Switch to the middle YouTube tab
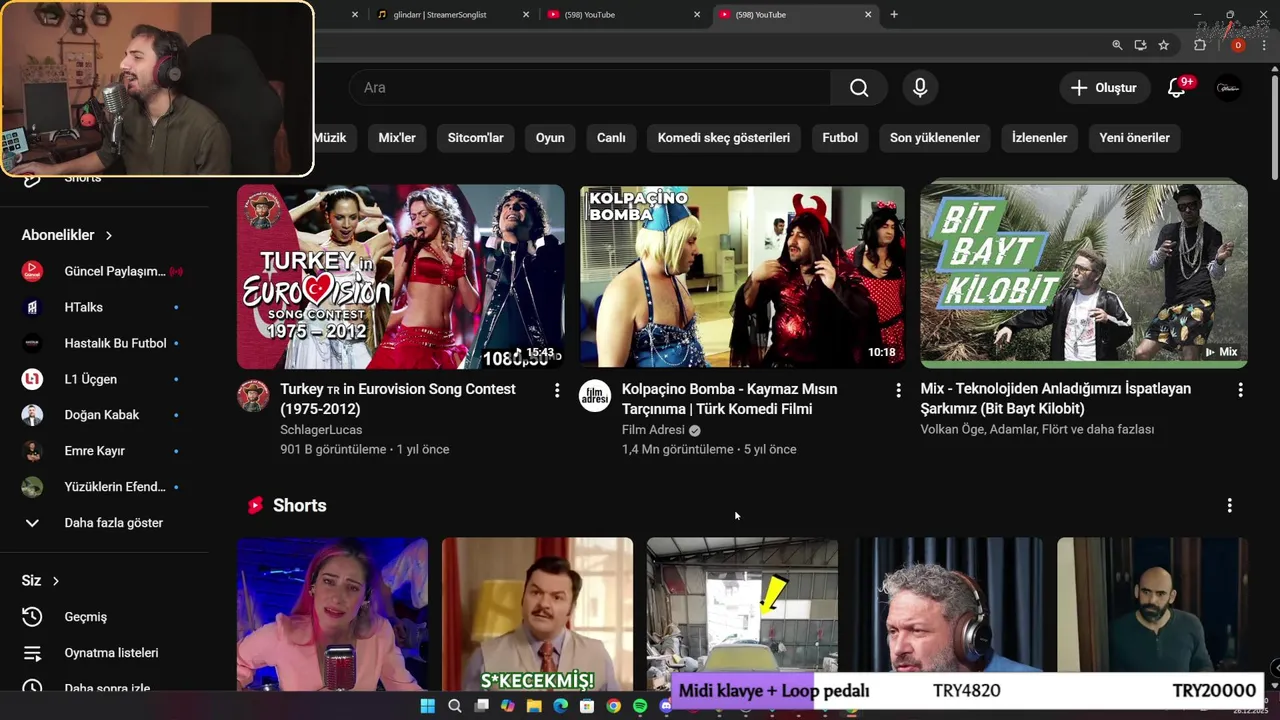Image resolution: width=1280 pixels, height=720 pixels. [x=624, y=15]
